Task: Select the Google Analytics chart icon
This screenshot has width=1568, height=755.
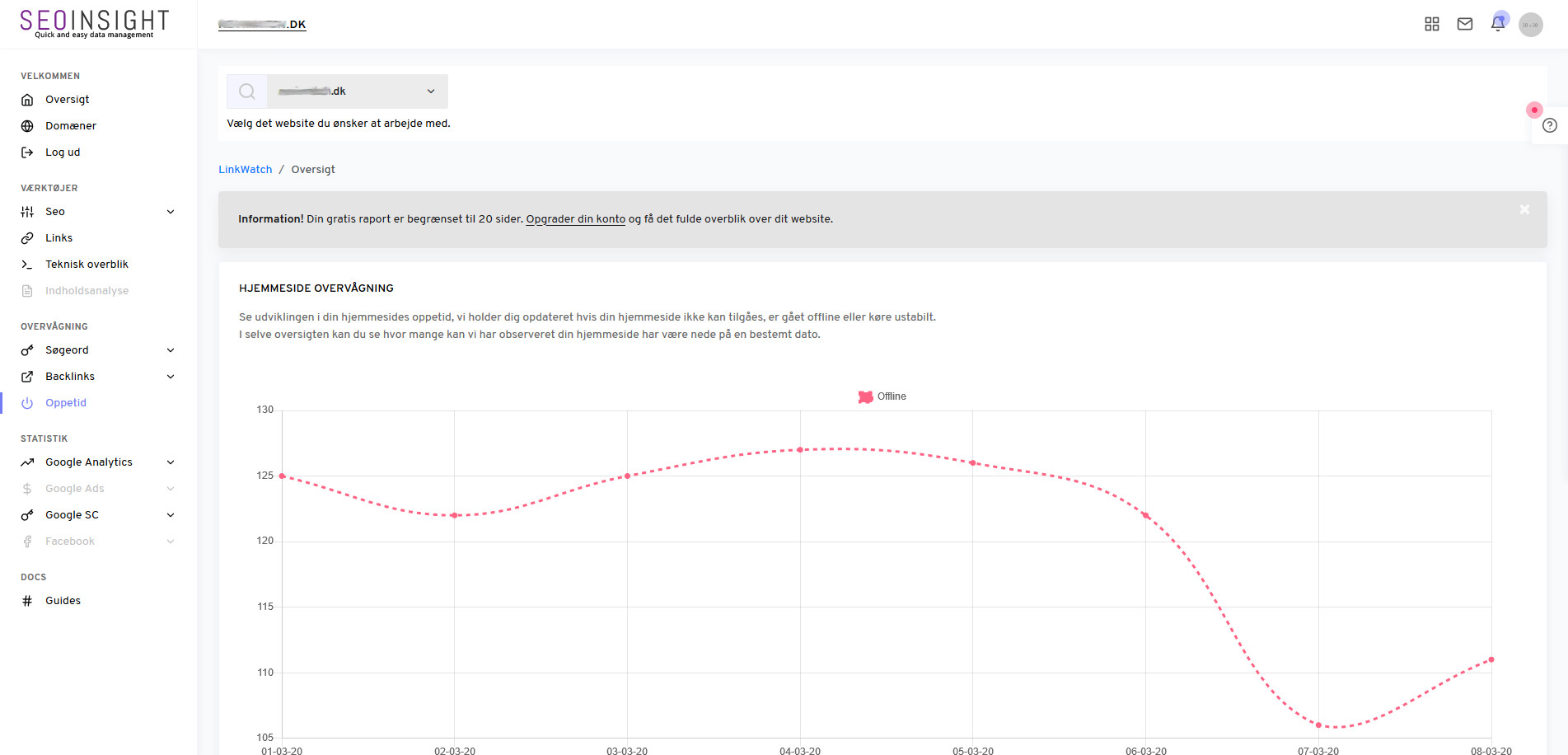Action: 27,462
